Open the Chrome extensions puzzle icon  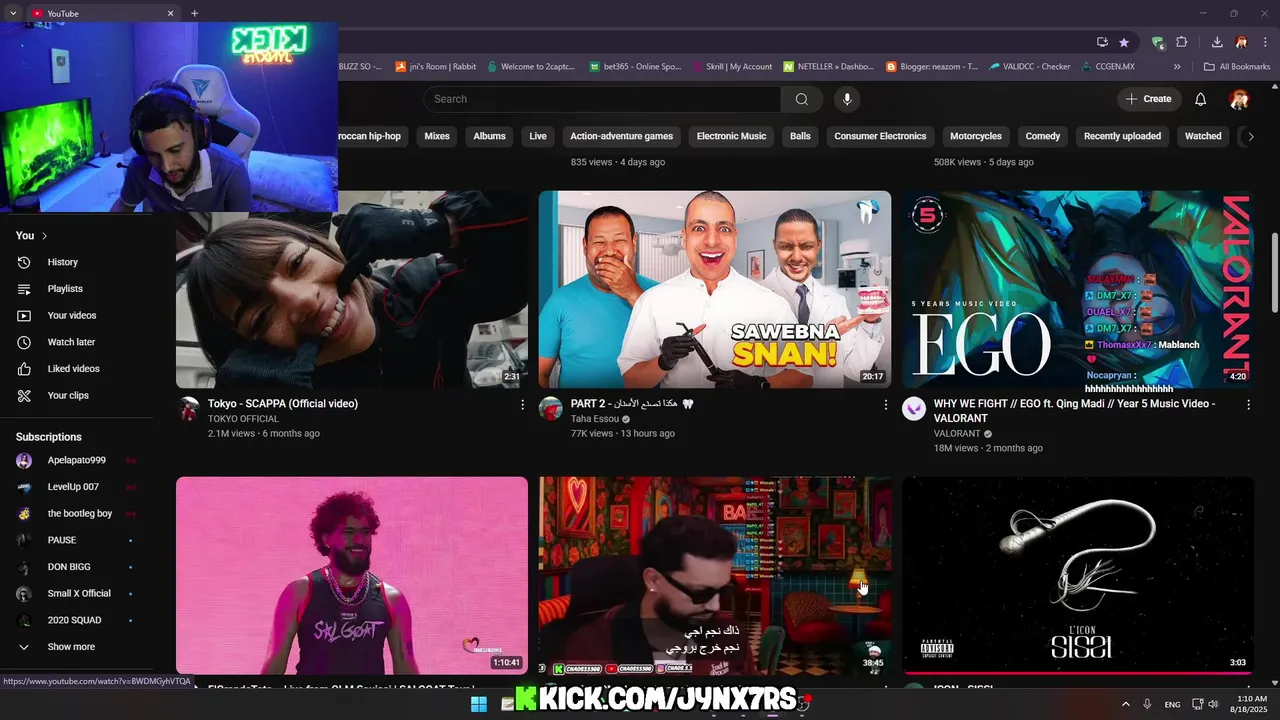point(1181,42)
